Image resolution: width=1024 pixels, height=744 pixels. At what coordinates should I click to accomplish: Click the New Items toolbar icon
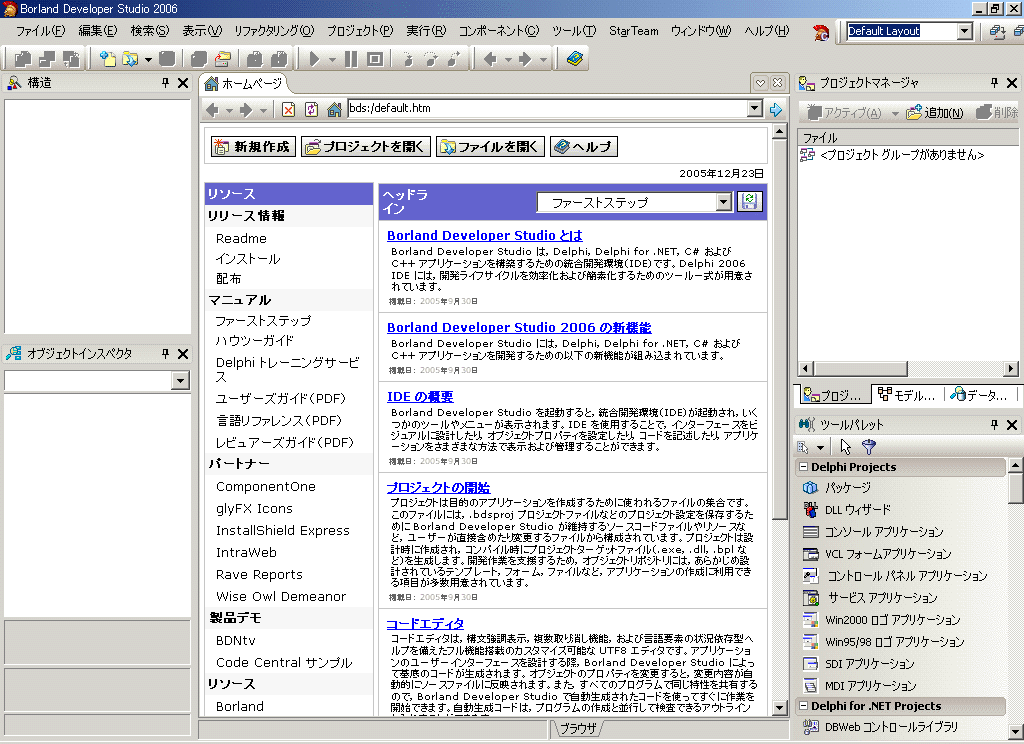point(106,59)
